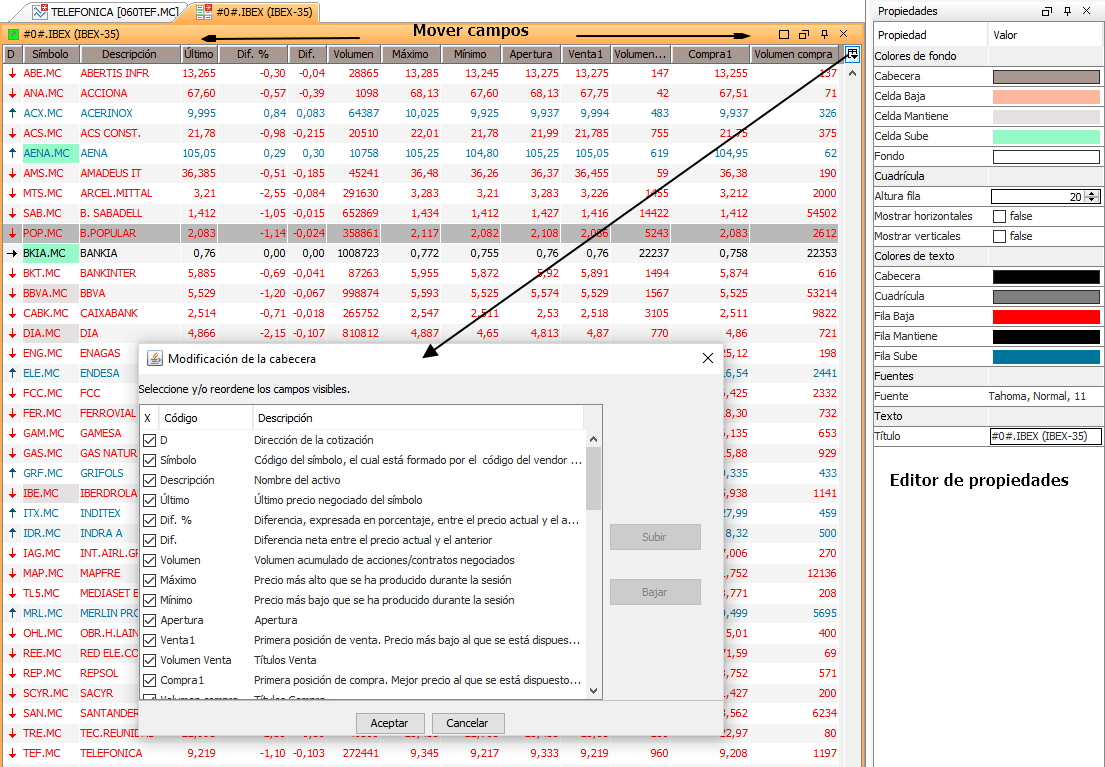Viewport: 1105px width, 767px height.
Task: Click the Cancelar button
Action: 467,723
